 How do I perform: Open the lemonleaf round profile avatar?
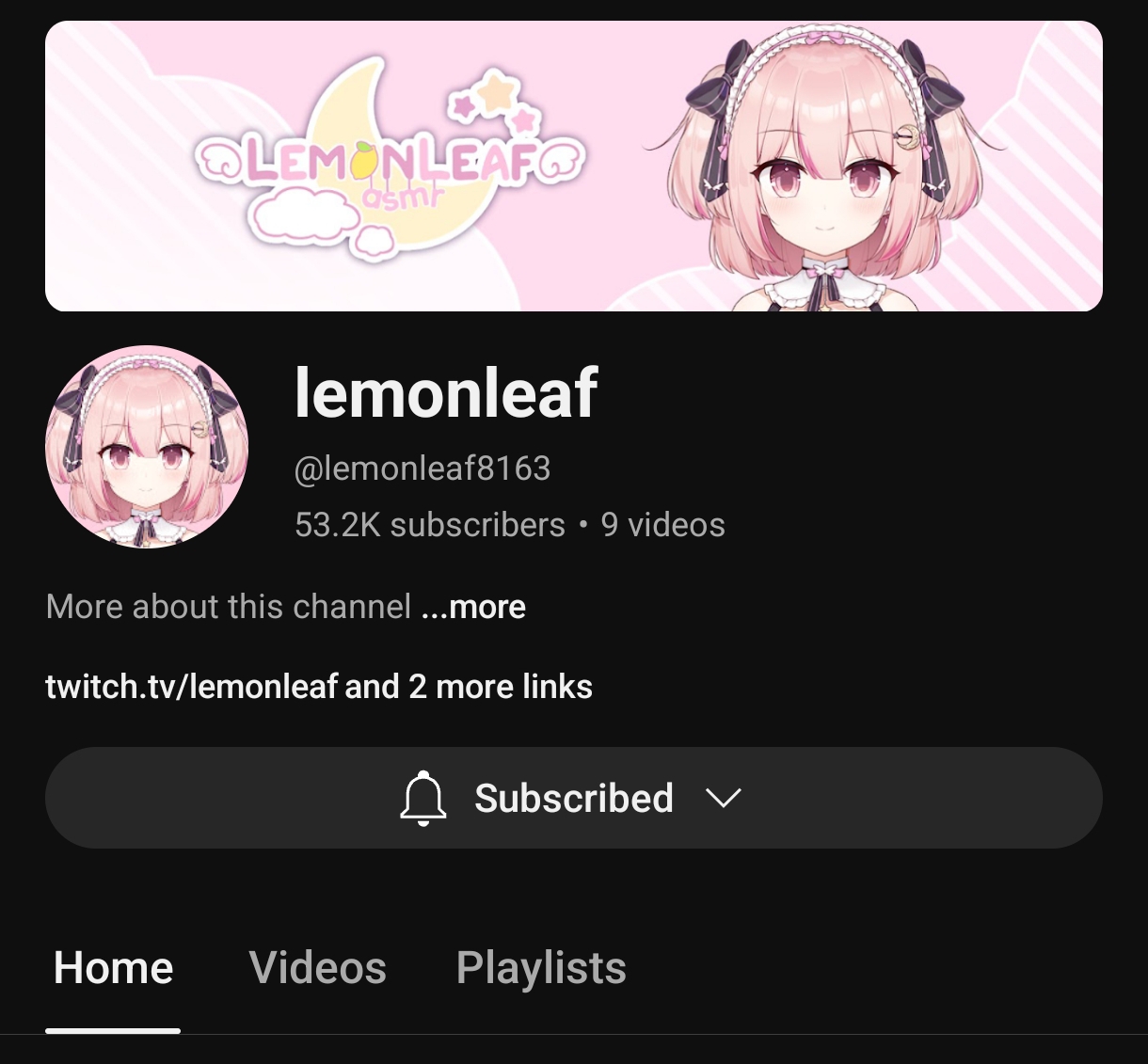[x=147, y=447]
